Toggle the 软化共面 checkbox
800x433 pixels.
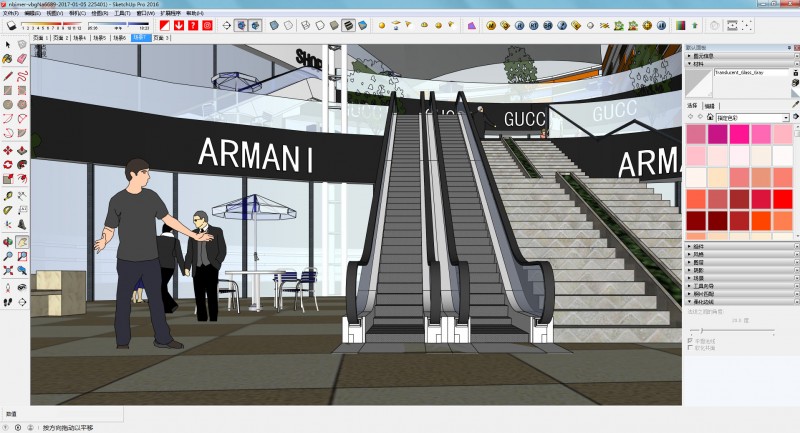[690, 347]
